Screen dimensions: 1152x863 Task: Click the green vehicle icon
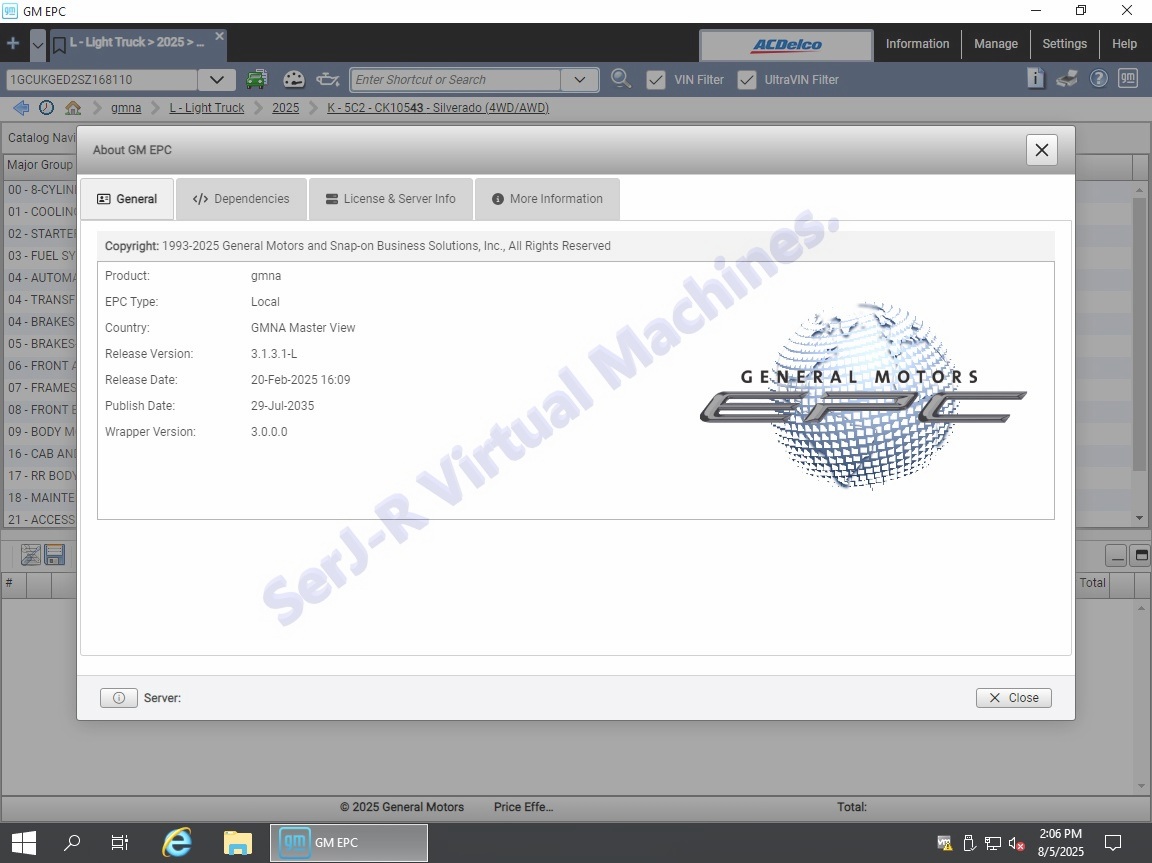click(x=256, y=79)
